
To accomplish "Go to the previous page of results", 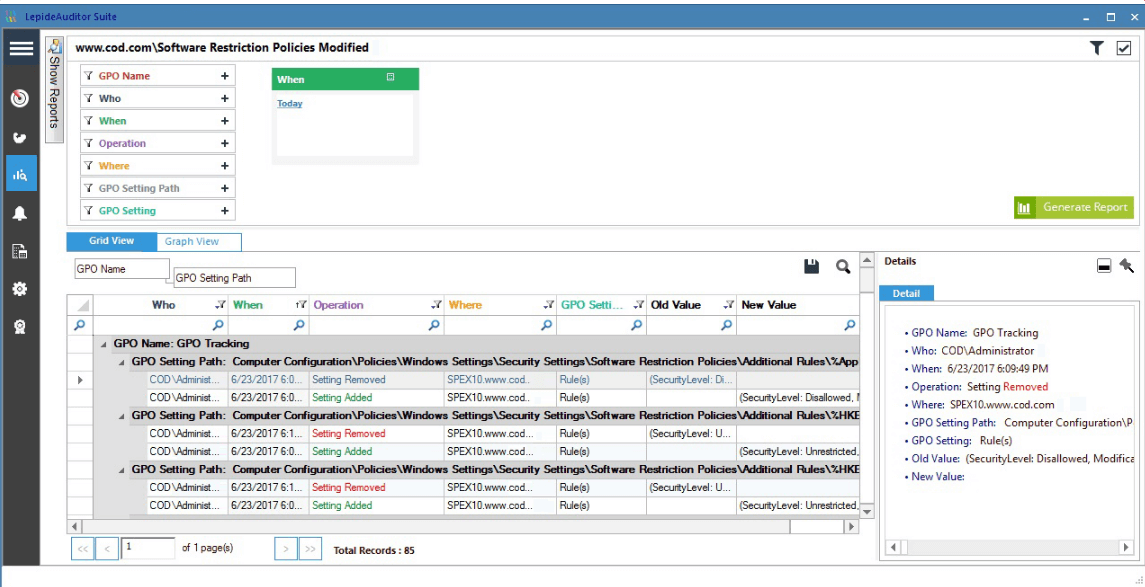I will pos(107,549).
